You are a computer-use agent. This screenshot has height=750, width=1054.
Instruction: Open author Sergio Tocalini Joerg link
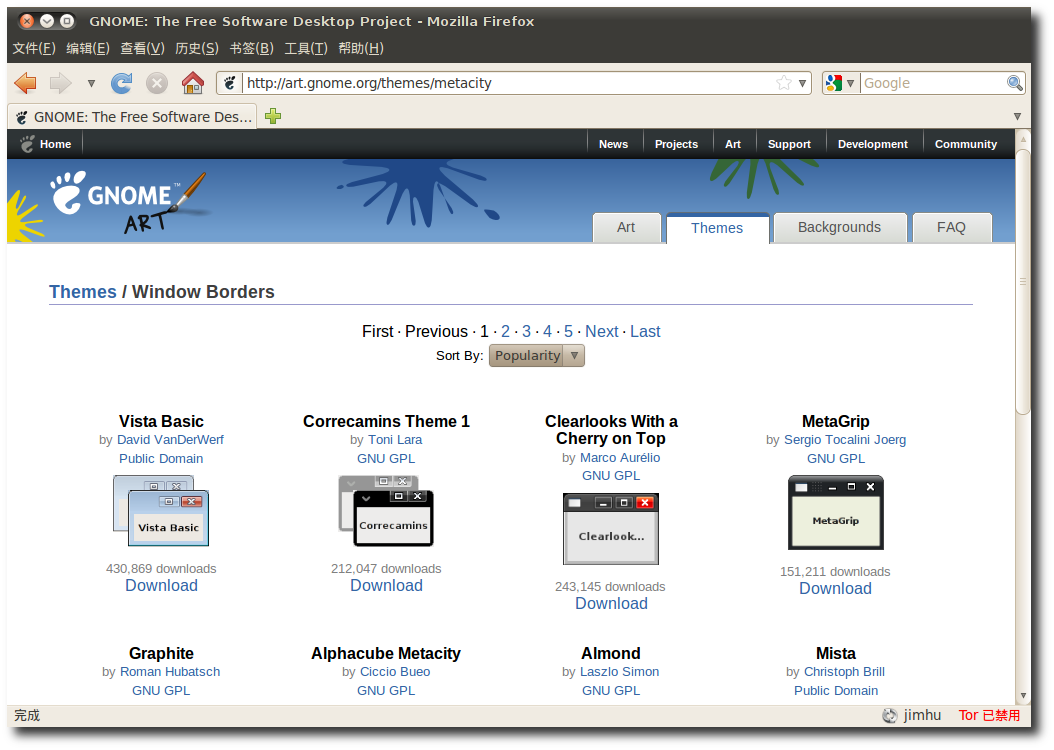tap(845, 440)
